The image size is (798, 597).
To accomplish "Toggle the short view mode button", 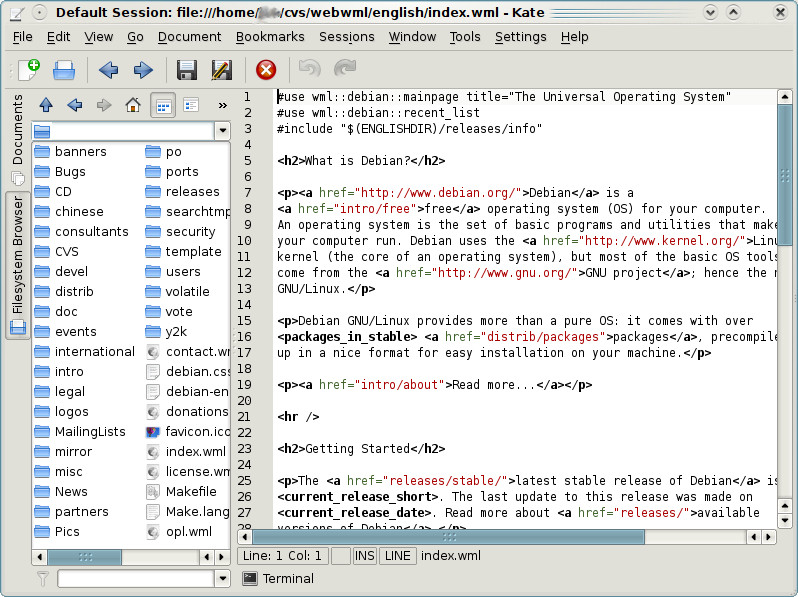I will pos(163,105).
